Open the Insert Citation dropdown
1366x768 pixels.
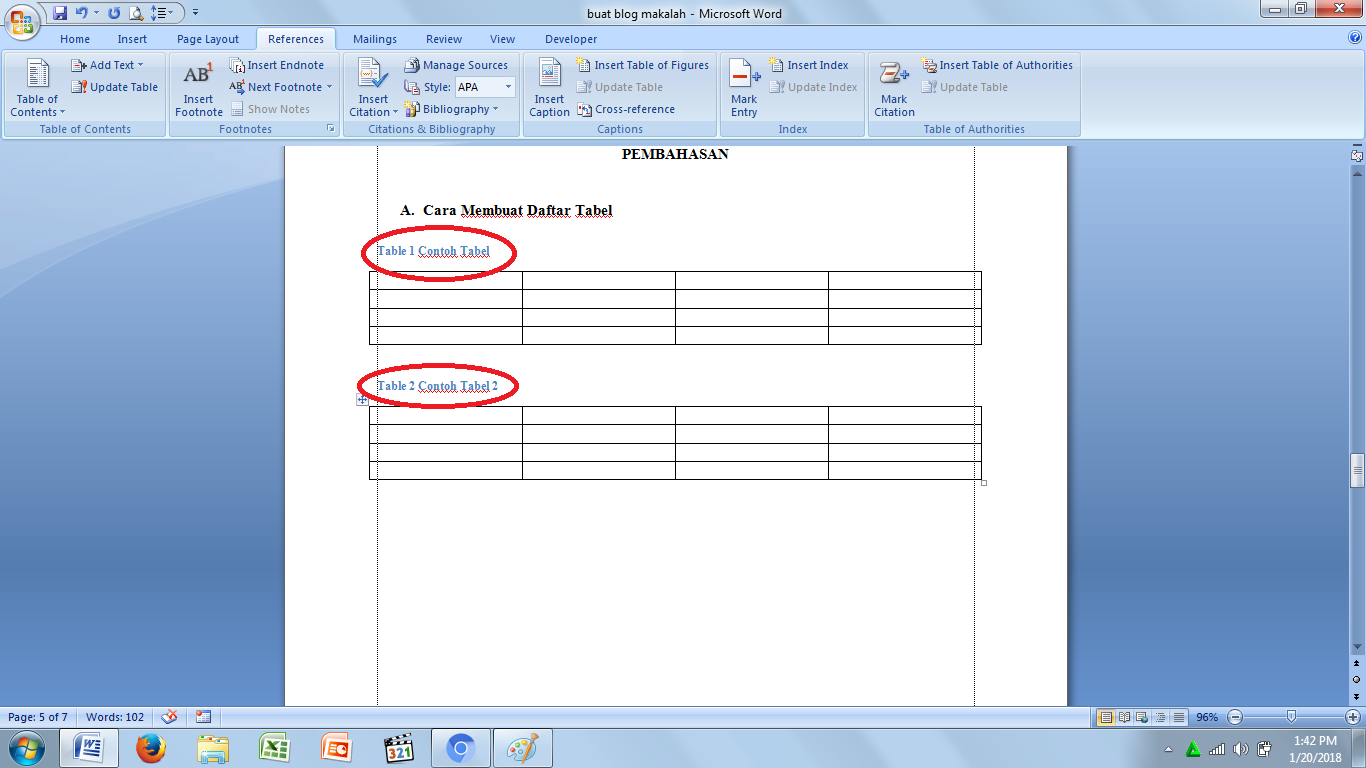click(x=371, y=88)
